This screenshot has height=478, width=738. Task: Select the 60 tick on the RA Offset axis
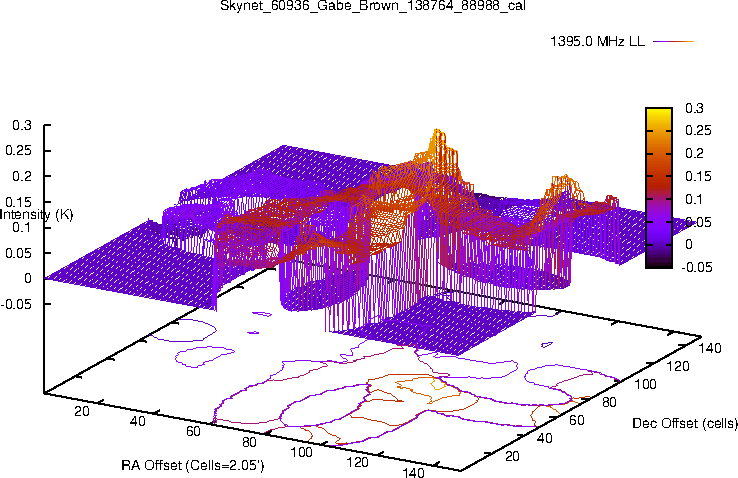tap(193, 431)
